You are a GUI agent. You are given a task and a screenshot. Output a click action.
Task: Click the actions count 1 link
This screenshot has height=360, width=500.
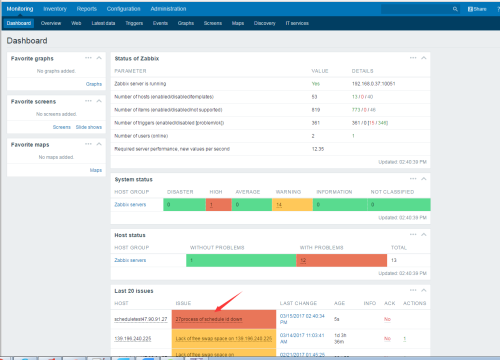[405, 339]
